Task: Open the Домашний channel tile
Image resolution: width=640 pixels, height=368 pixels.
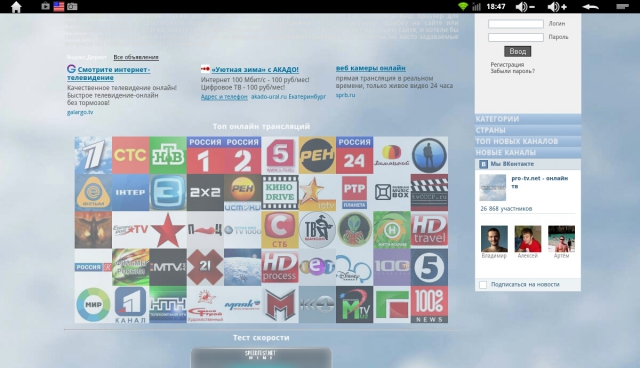Action: pos(392,155)
